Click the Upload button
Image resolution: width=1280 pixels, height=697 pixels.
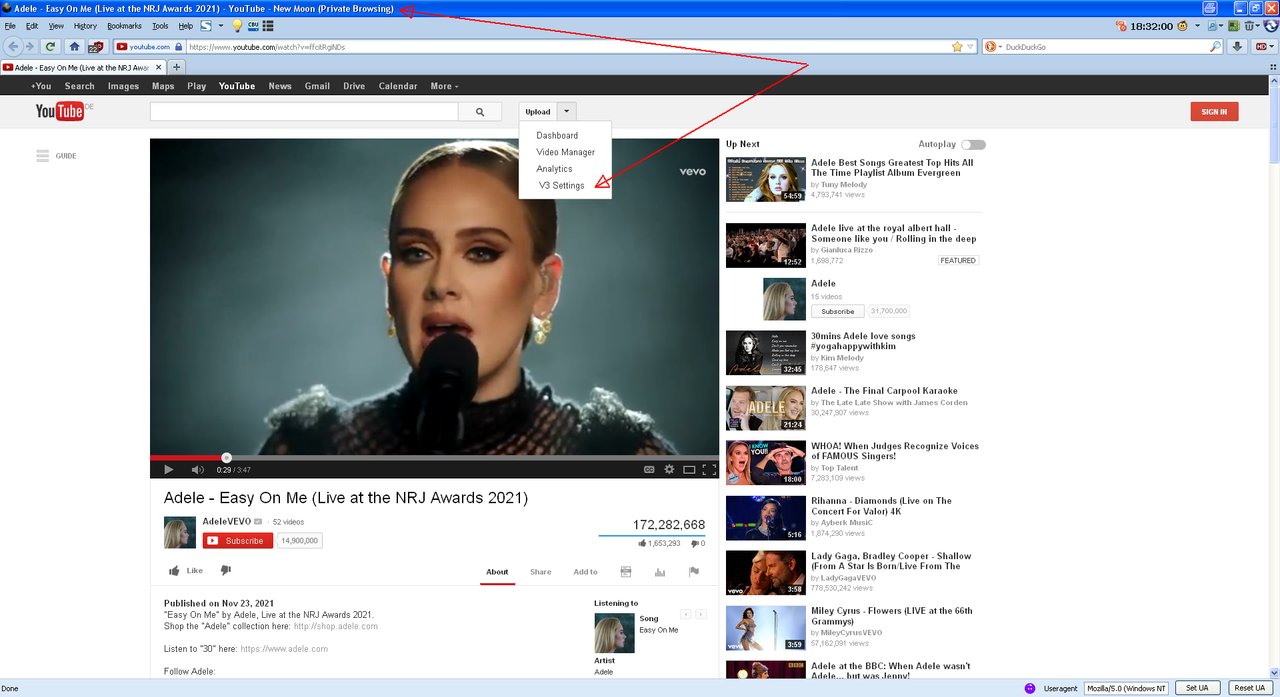pos(537,112)
